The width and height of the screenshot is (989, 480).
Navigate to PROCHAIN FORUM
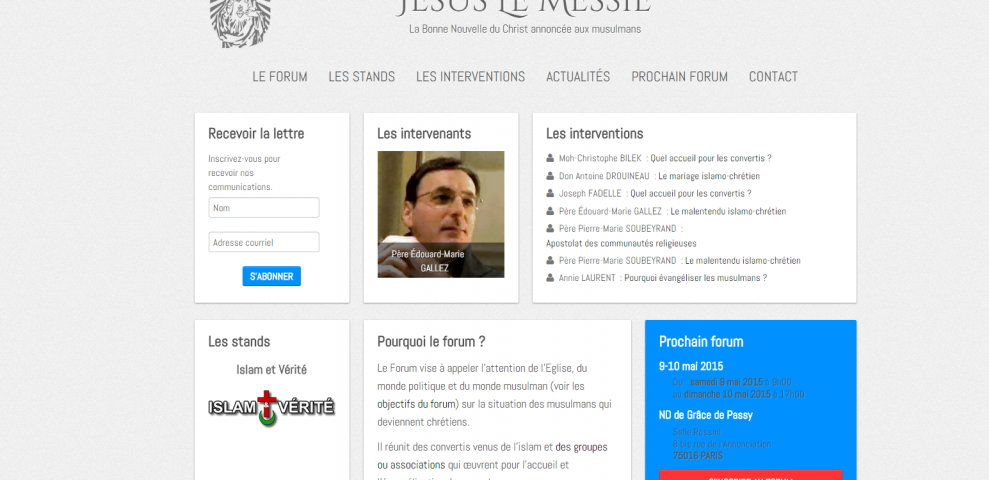pyautogui.click(x=679, y=77)
